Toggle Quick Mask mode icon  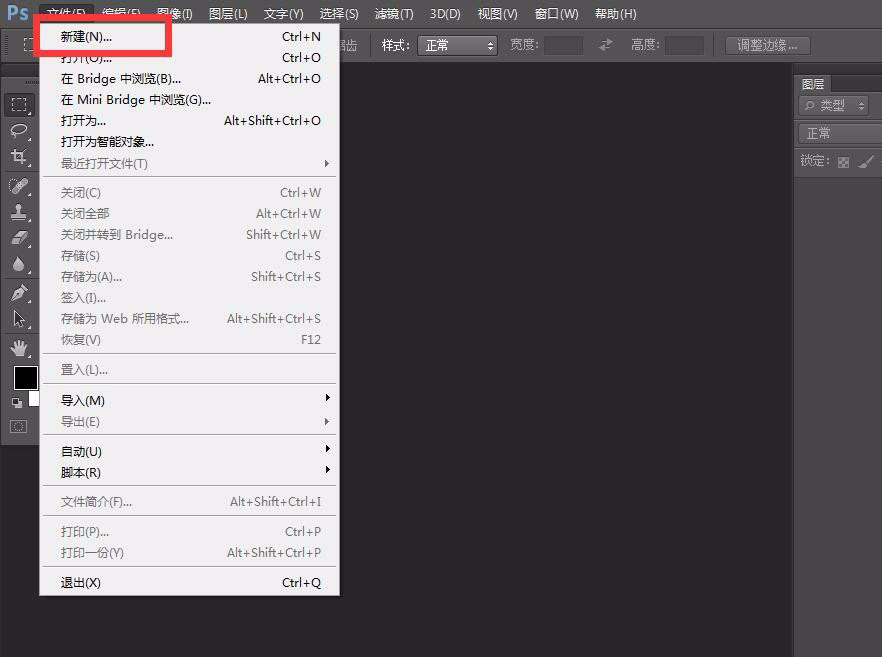point(18,426)
